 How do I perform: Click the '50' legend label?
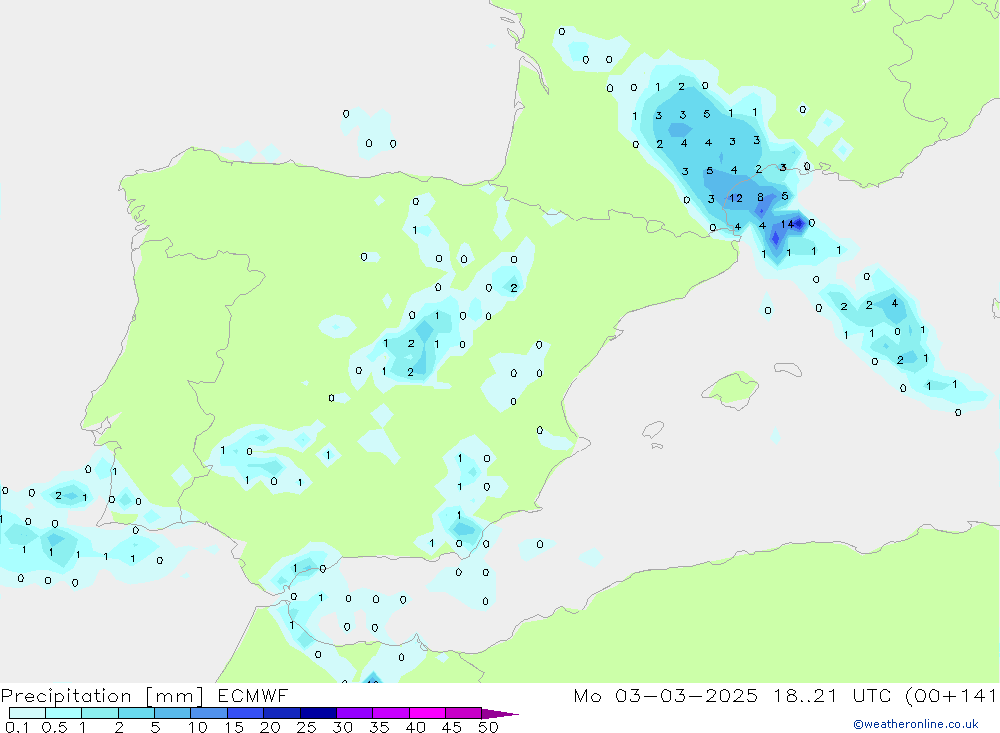coord(488,727)
